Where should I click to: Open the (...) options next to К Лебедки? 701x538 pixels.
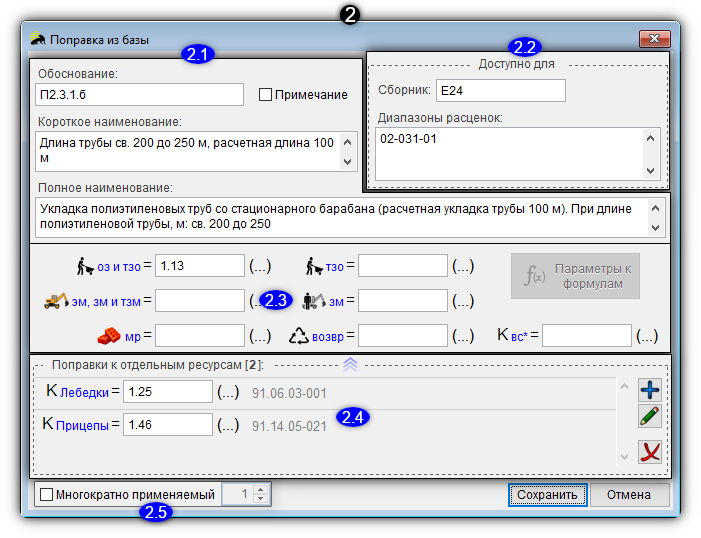[x=228, y=392]
